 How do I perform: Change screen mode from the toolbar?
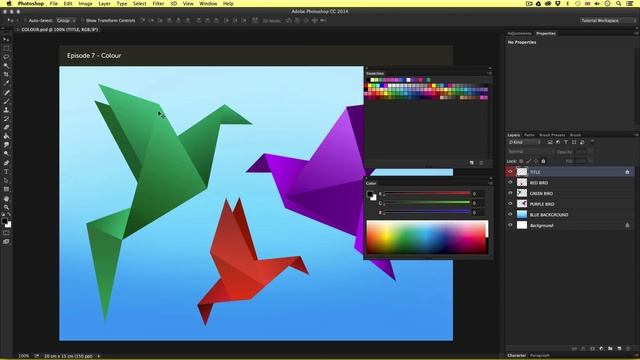6,242
